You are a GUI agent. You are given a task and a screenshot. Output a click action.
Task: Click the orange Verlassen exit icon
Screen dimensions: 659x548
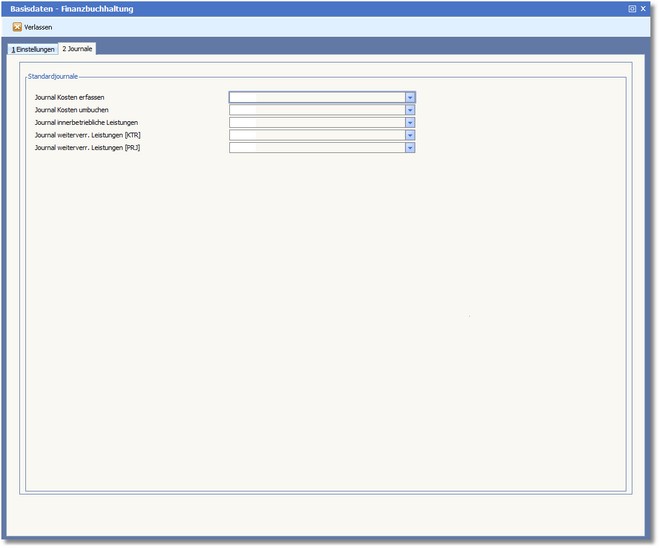(17, 27)
